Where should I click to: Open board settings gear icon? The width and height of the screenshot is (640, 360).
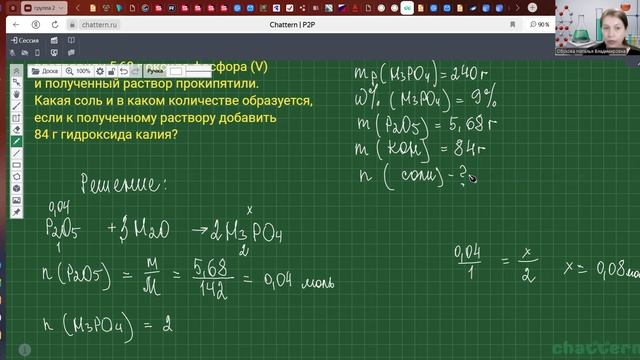100,71
